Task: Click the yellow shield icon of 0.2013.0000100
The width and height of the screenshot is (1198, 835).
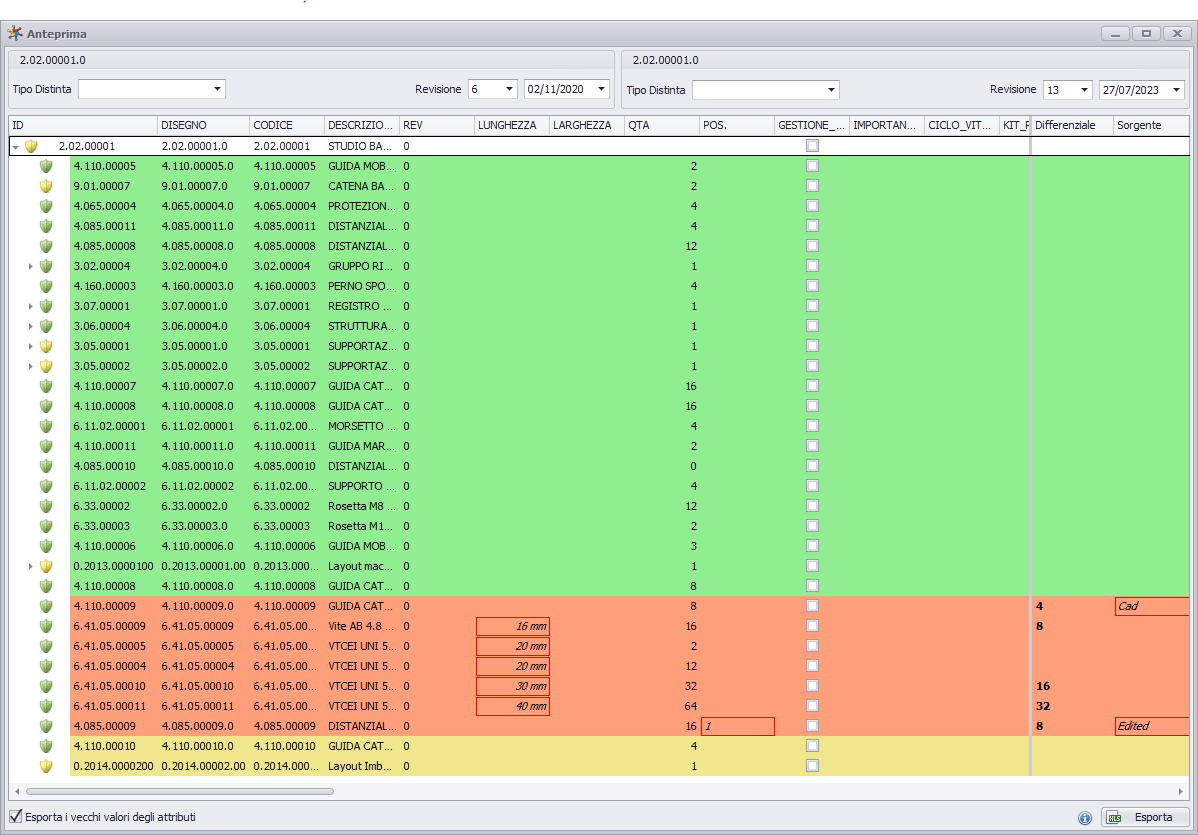Action: (x=46, y=566)
